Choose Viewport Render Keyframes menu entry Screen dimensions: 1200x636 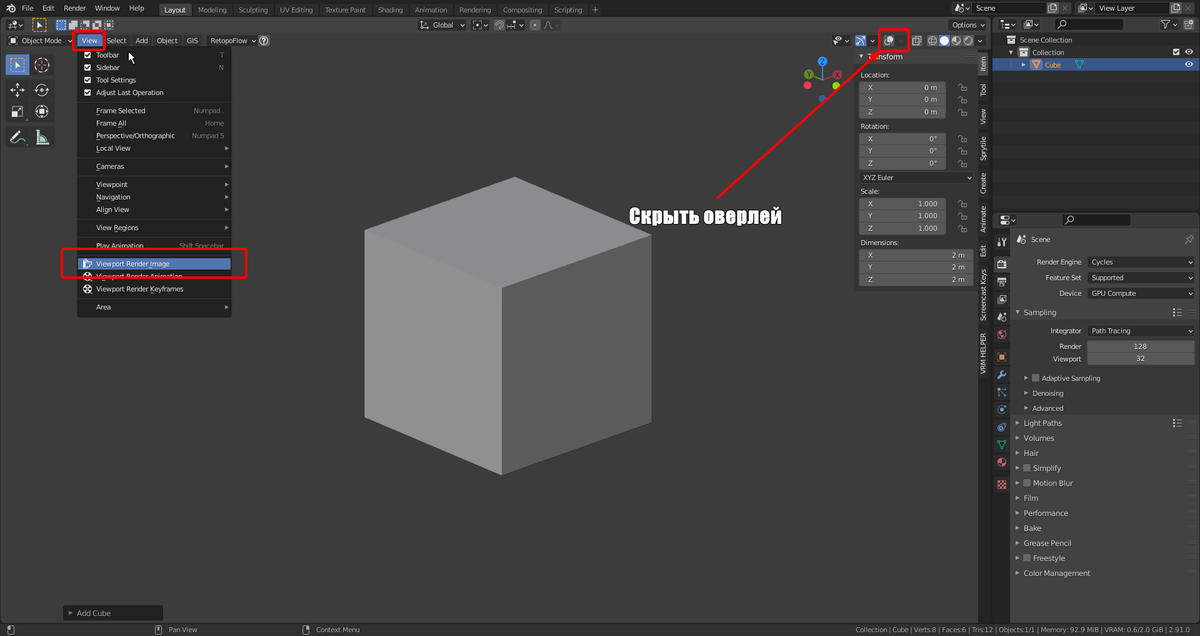coord(155,289)
